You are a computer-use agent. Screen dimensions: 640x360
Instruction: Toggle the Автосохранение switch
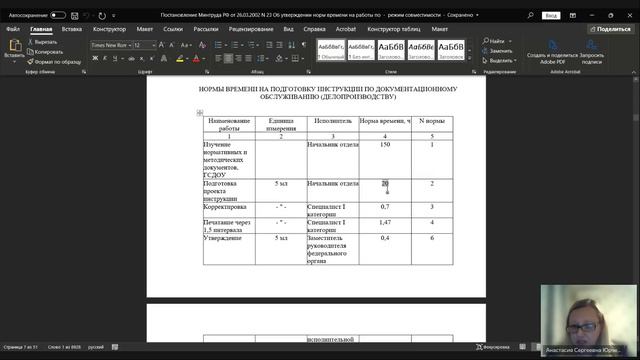tap(58, 16)
